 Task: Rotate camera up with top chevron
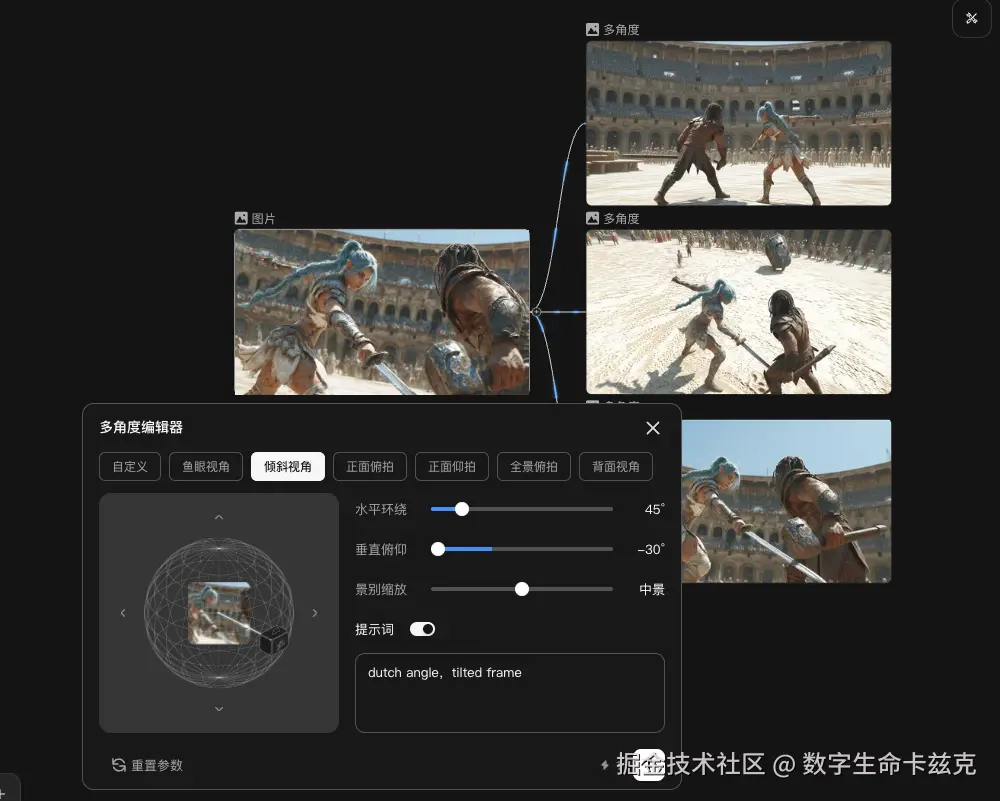click(219, 517)
